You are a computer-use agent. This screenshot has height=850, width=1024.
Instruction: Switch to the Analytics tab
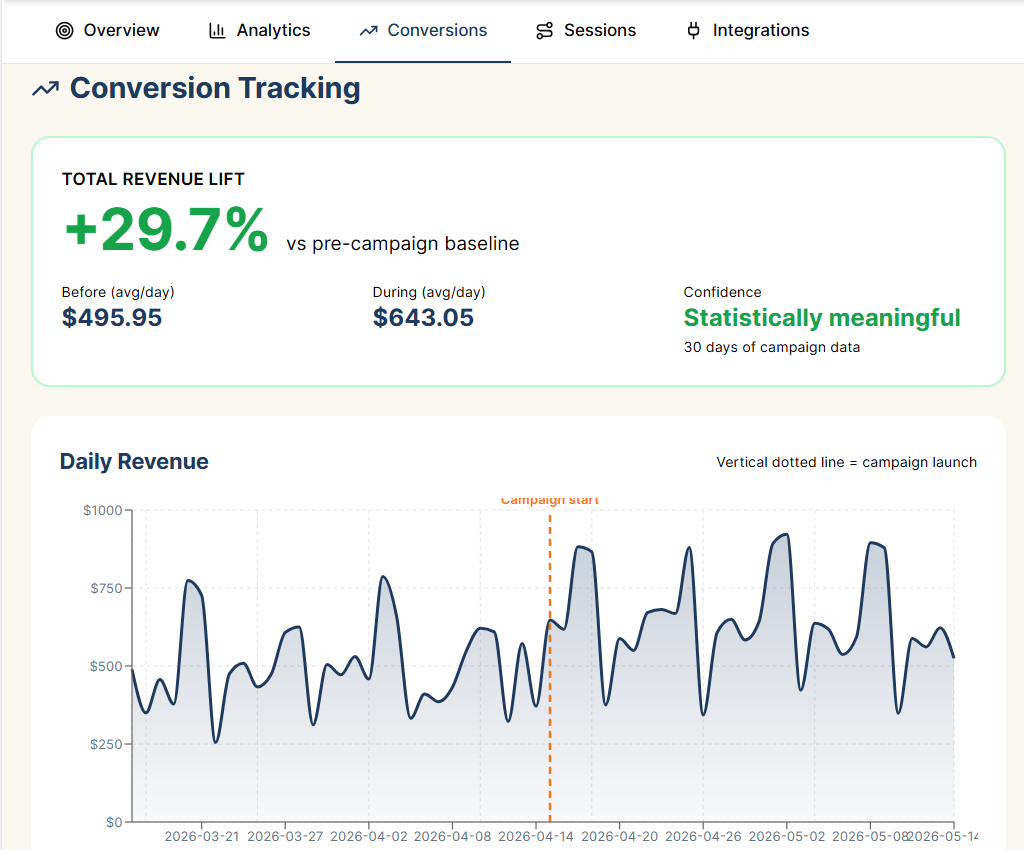tap(259, 31)
